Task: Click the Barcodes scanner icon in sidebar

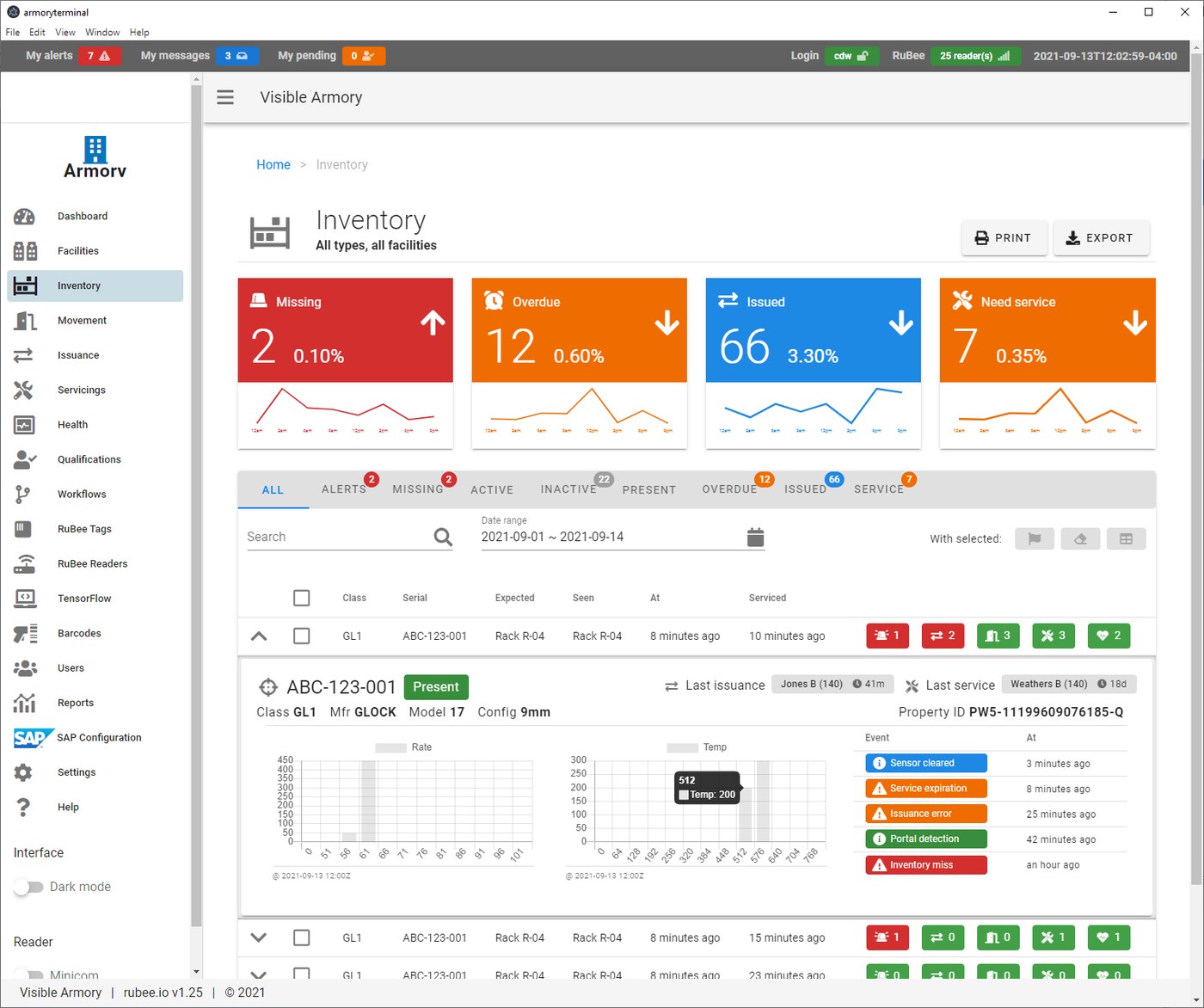Action: [x=25, y=634]
